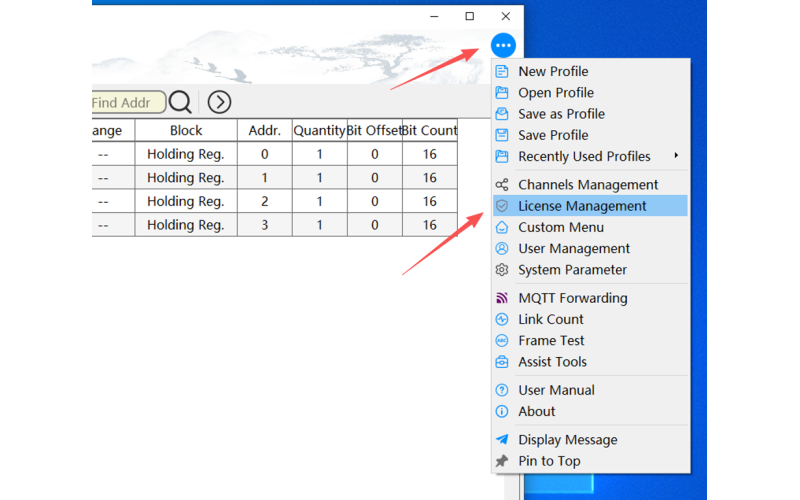Open the blue three-dots more menu button

point(503,45)
